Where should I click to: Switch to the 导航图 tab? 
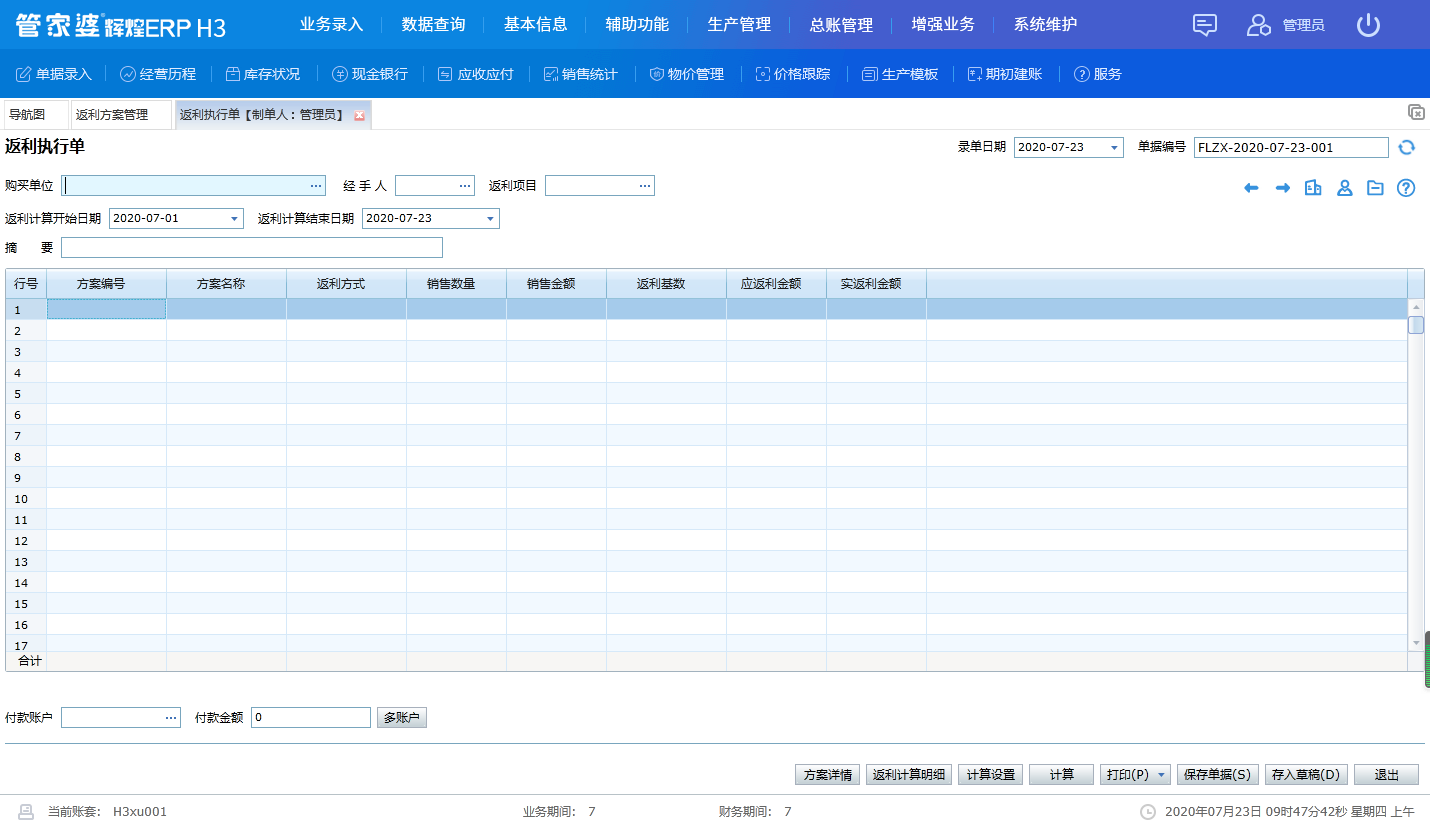36,115
